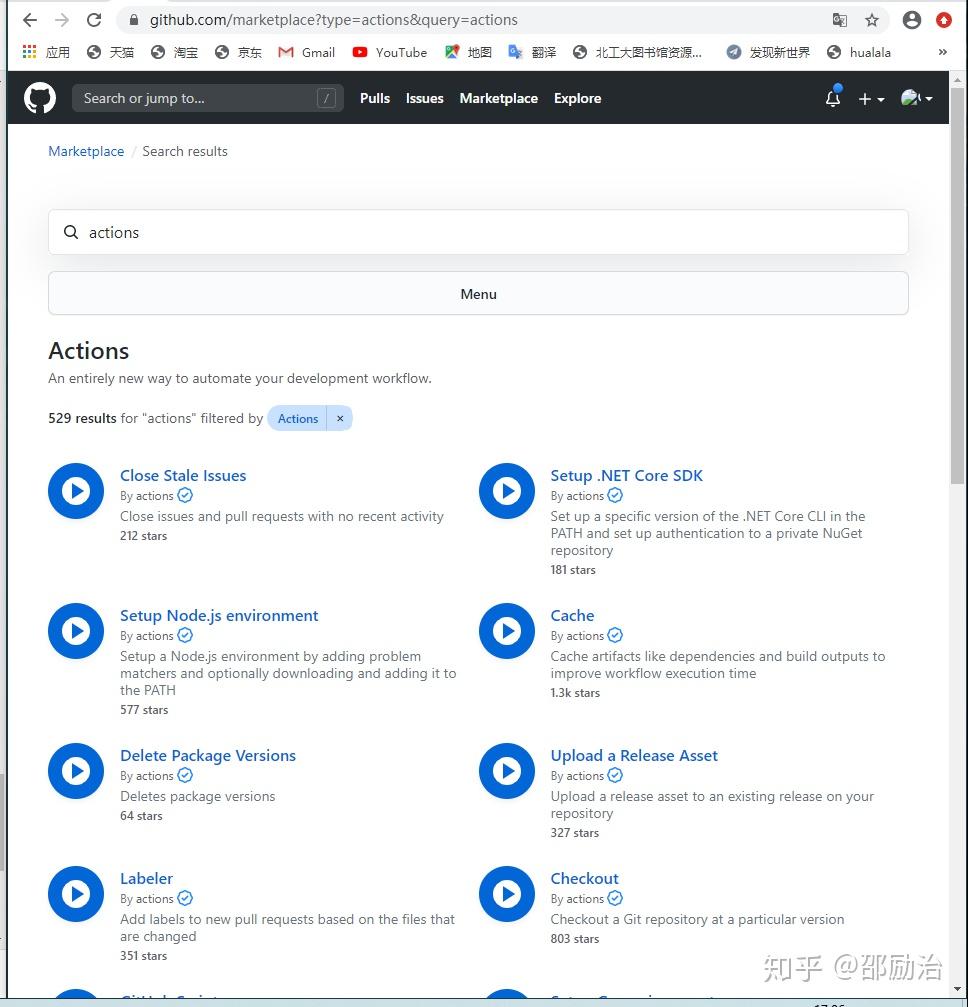
Task: Reload the page with the refresh icon
Action: click(x=93, y=19)
